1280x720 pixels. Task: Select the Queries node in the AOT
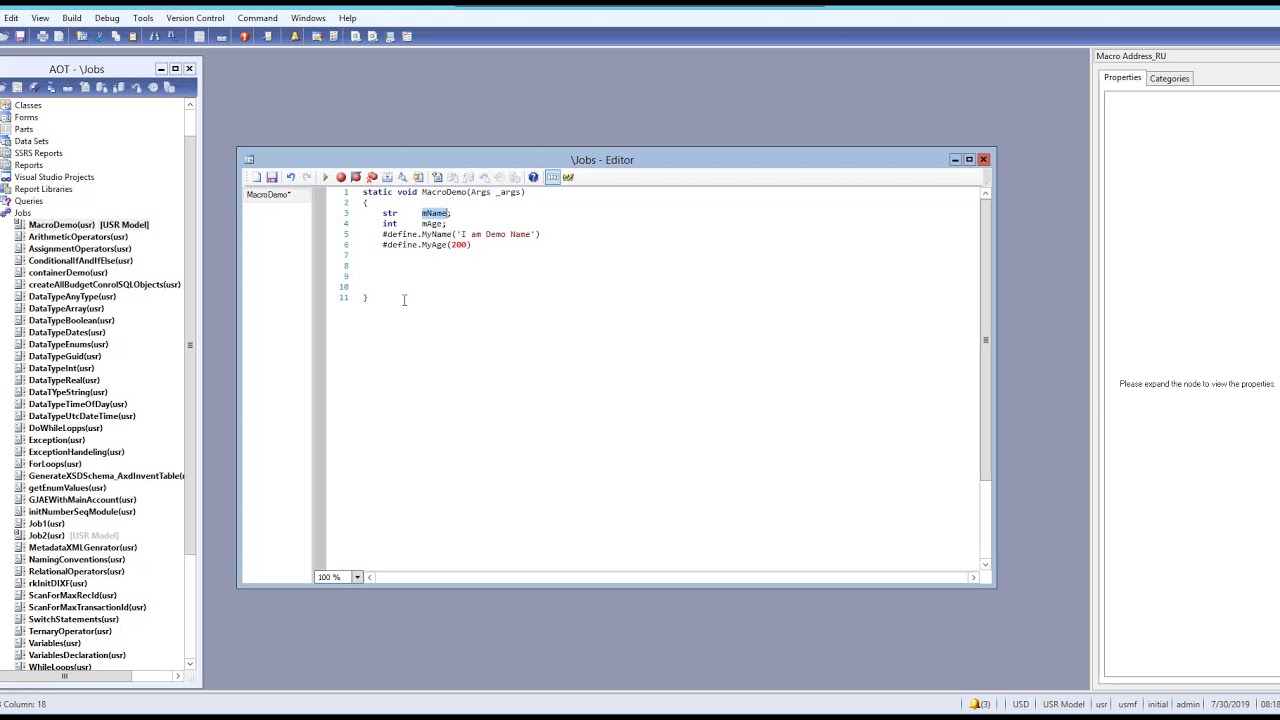click(28, 201)
